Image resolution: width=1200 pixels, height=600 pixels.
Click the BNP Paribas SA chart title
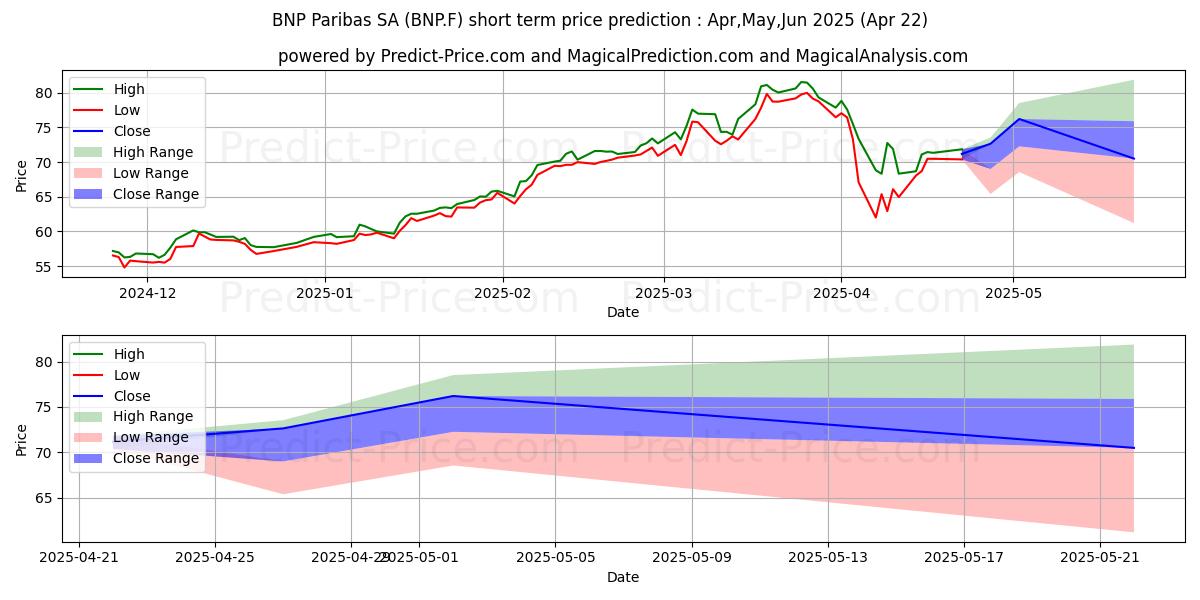(599, 20)
